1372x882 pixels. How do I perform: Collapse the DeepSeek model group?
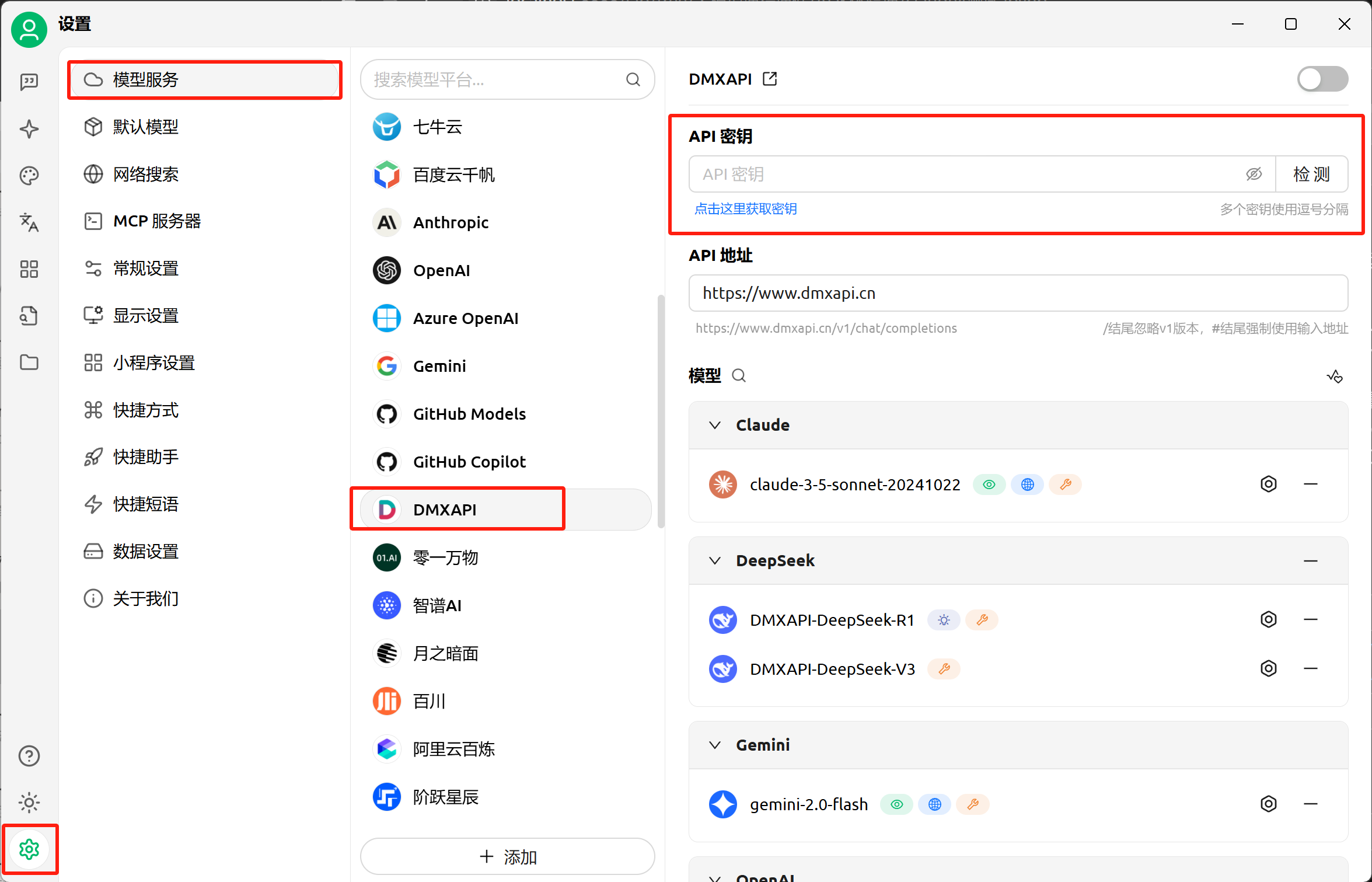pyautogui.click(x=715, y=561)
